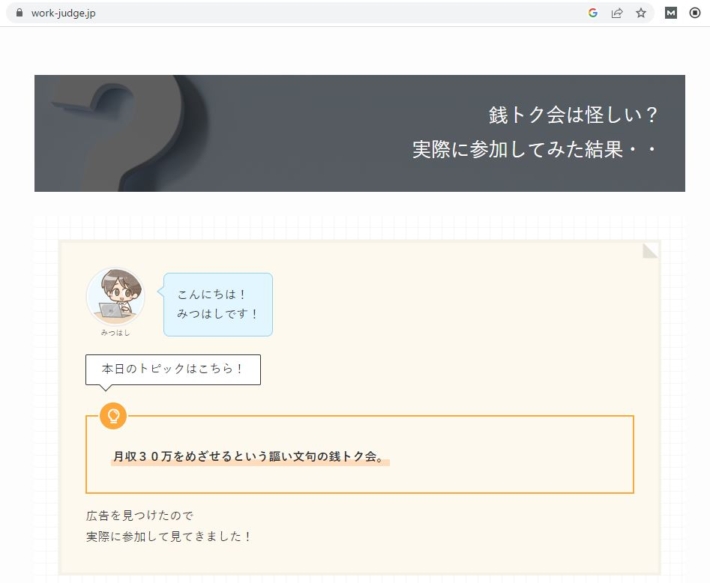Click the text みつはしです！
710x583 pixels.
click(217, 314)
